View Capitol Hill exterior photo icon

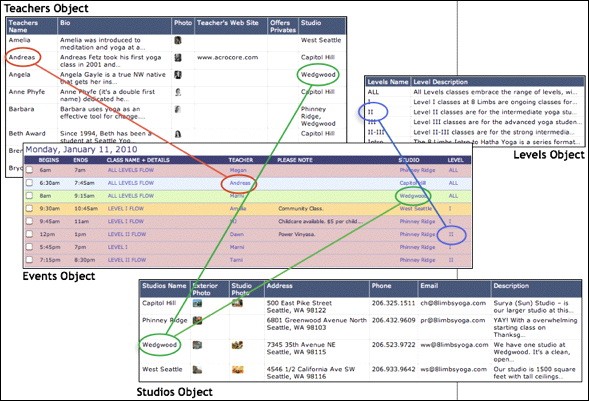[x=197, y=303]
